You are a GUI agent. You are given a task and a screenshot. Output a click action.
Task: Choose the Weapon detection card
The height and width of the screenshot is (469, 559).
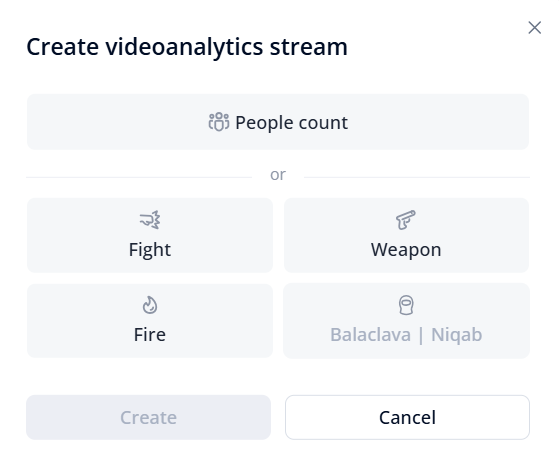pos(406,235)
